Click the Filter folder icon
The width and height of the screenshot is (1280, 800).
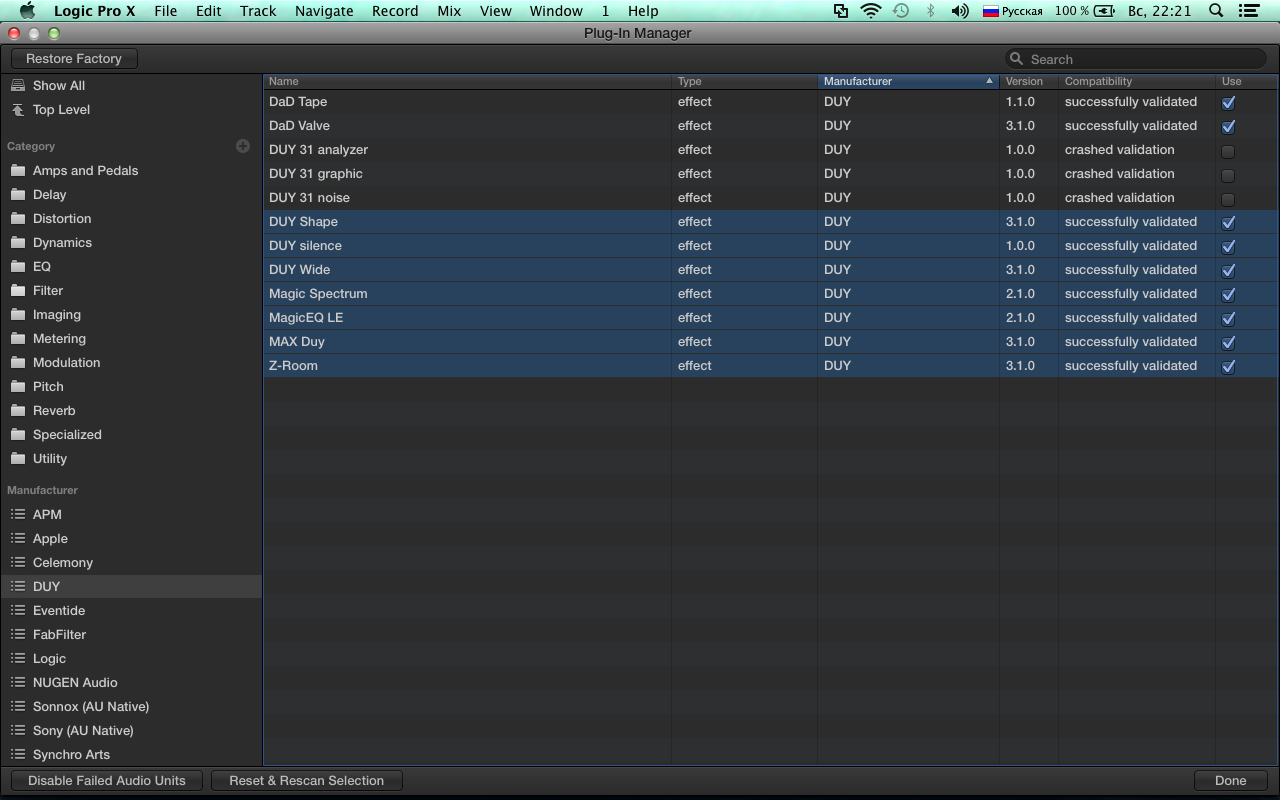pos(18,291)
